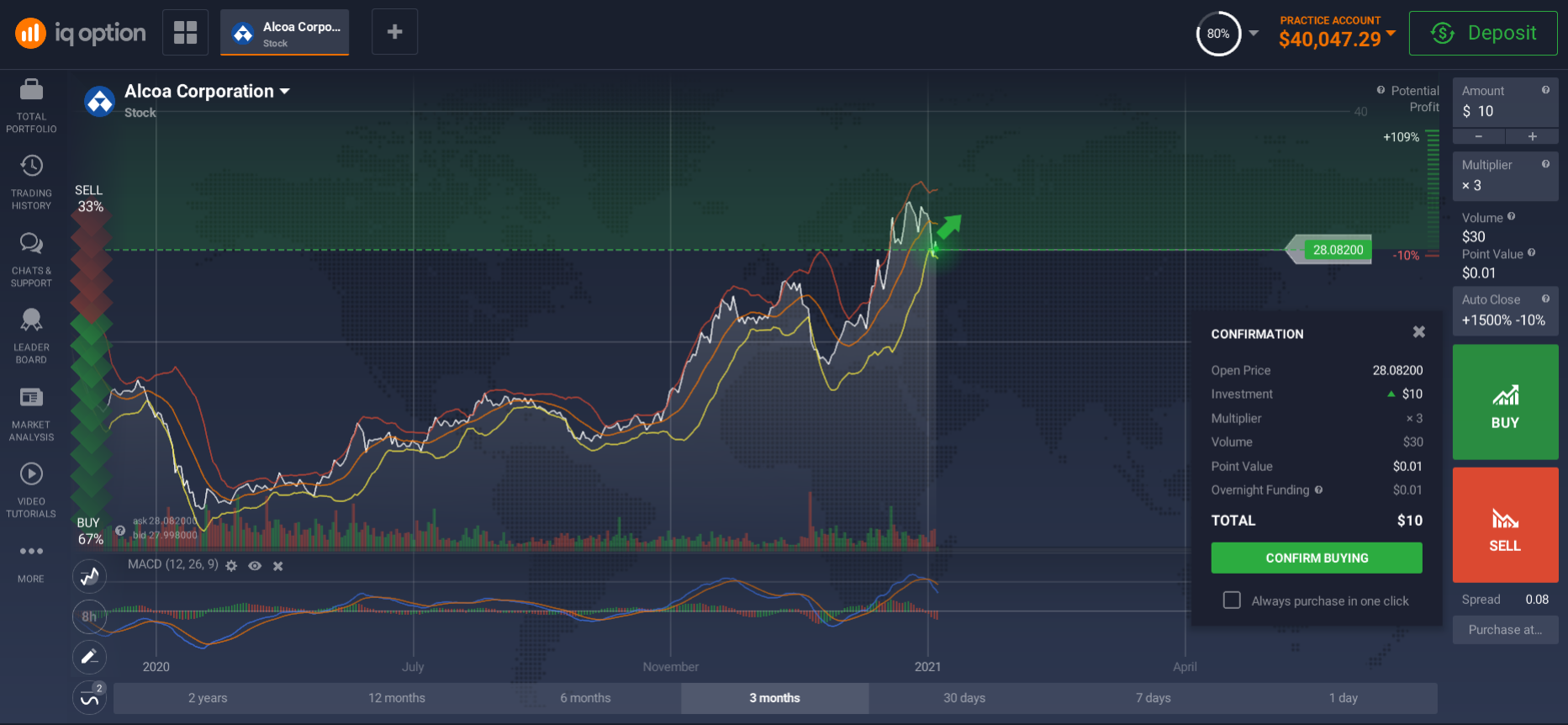
Task: Switch chart range to 7 days
Action: [x=1153, y=698]
